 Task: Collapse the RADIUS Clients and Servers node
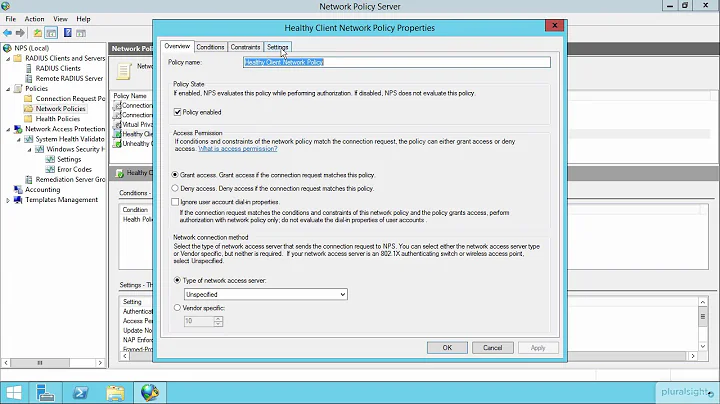[x=8, y=59]
